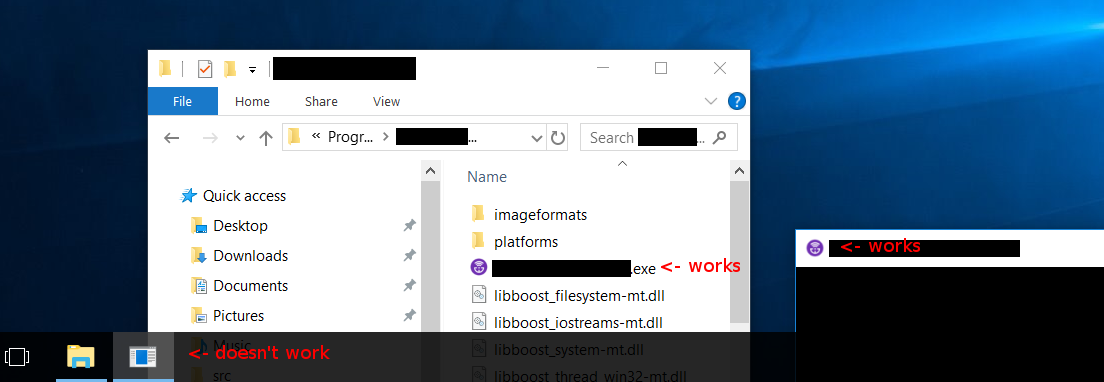Open the recent locations dropdown arrow

(x=240, y=138)
